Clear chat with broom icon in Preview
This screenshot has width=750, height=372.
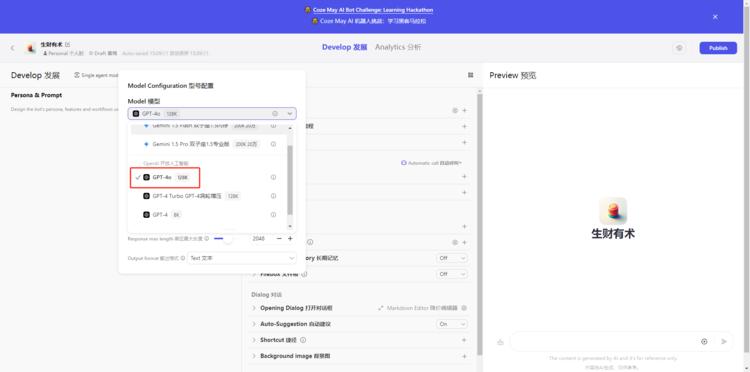[x=500, y=342]
